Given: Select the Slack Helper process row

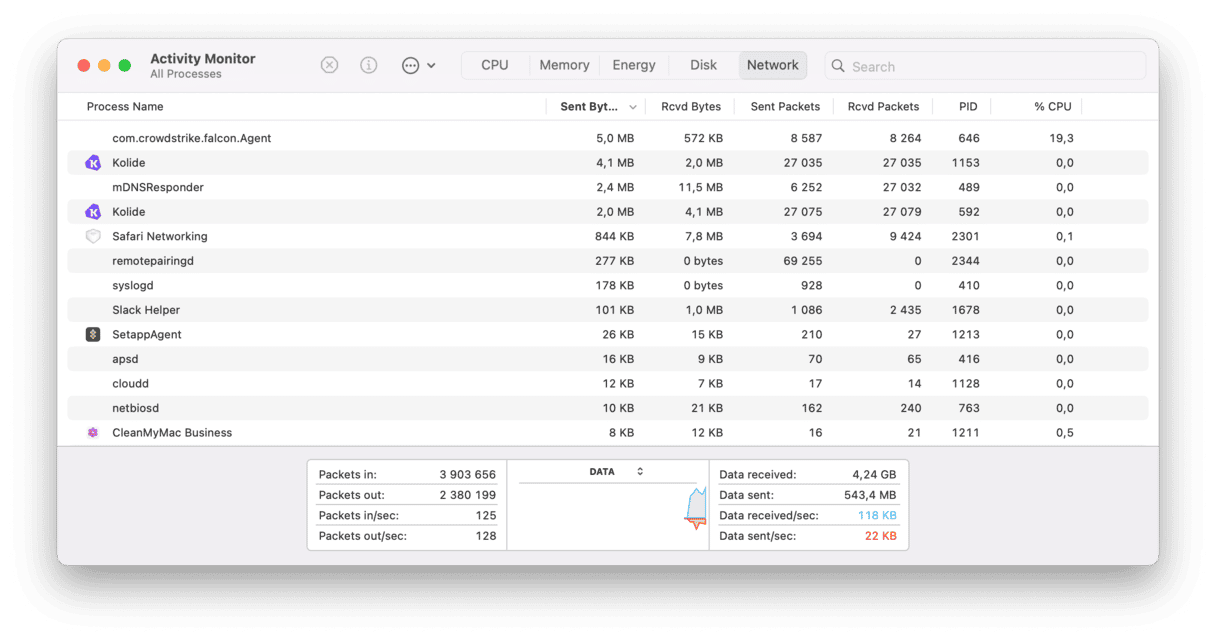Looking at the screenshot, I should [x=608, y=310].
